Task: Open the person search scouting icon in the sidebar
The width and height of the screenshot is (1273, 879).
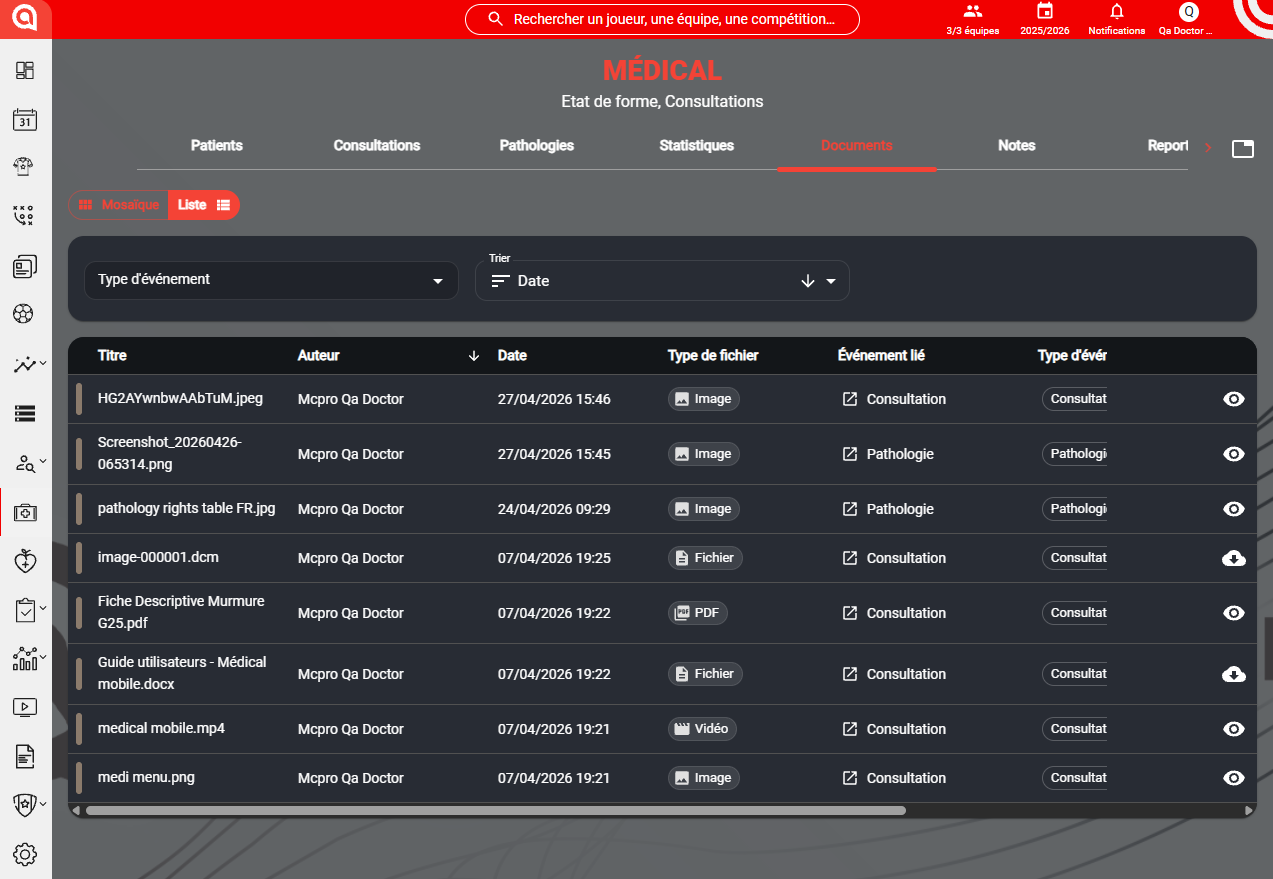Action: point(24,463)
